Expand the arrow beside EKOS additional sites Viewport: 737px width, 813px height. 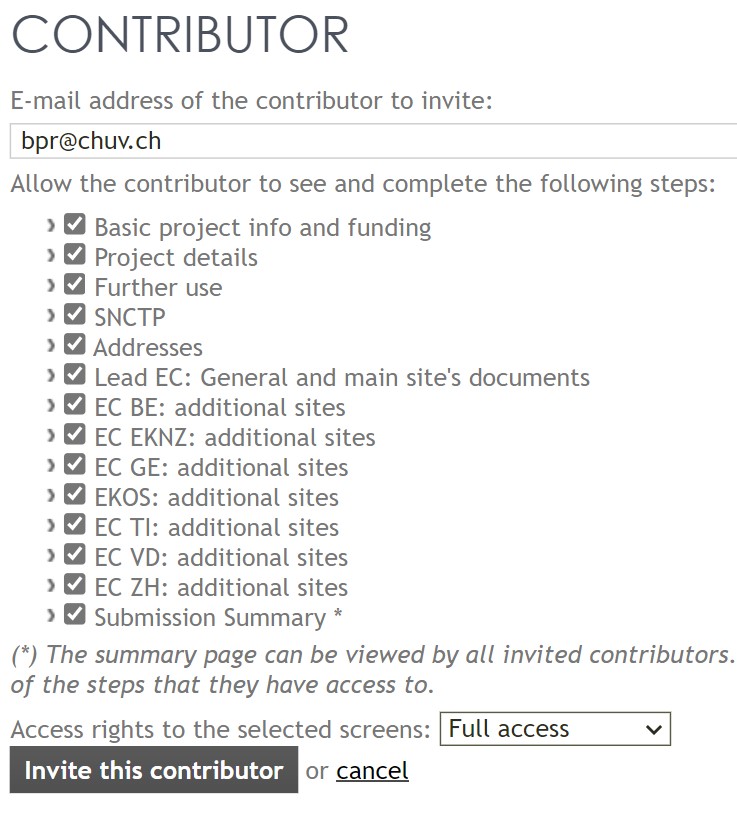click(x=50, y=496)
